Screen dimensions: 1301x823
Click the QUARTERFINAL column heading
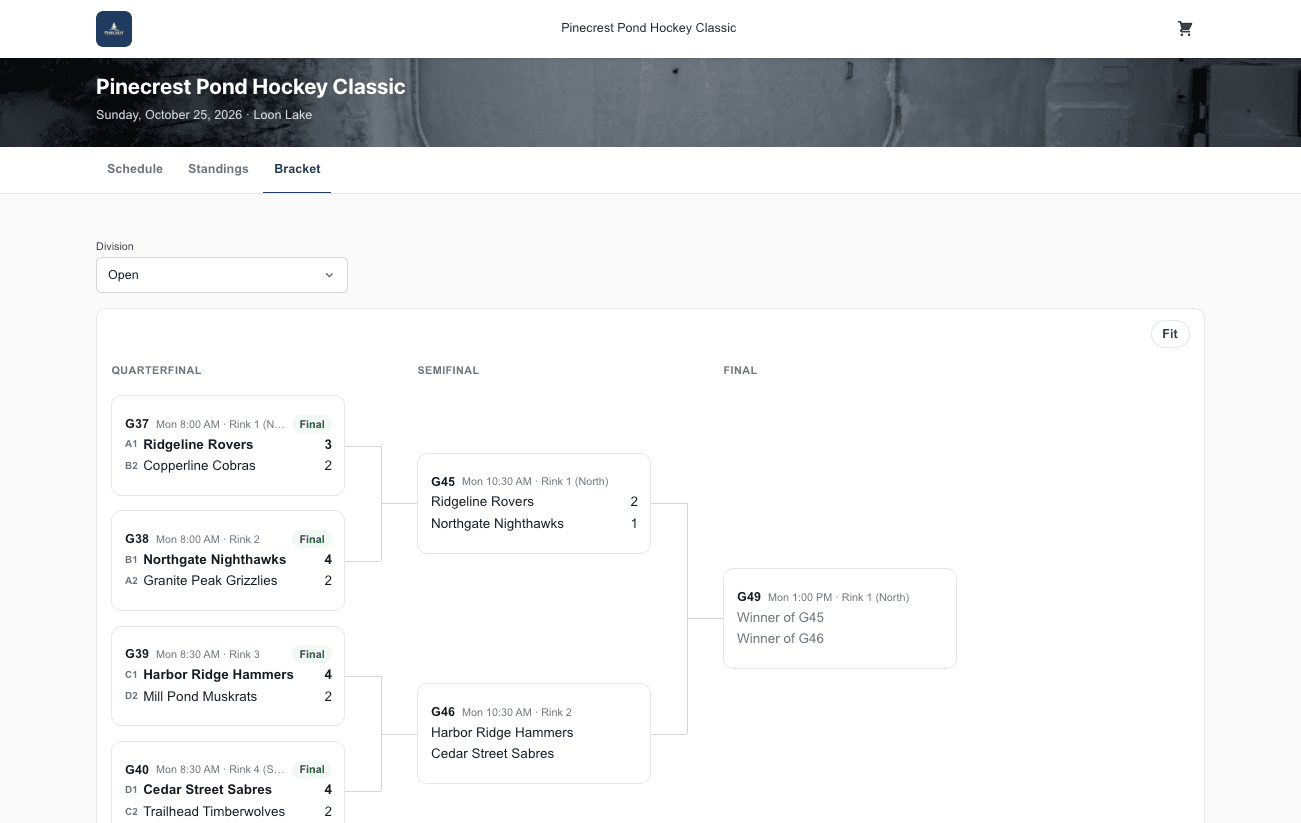157,370
